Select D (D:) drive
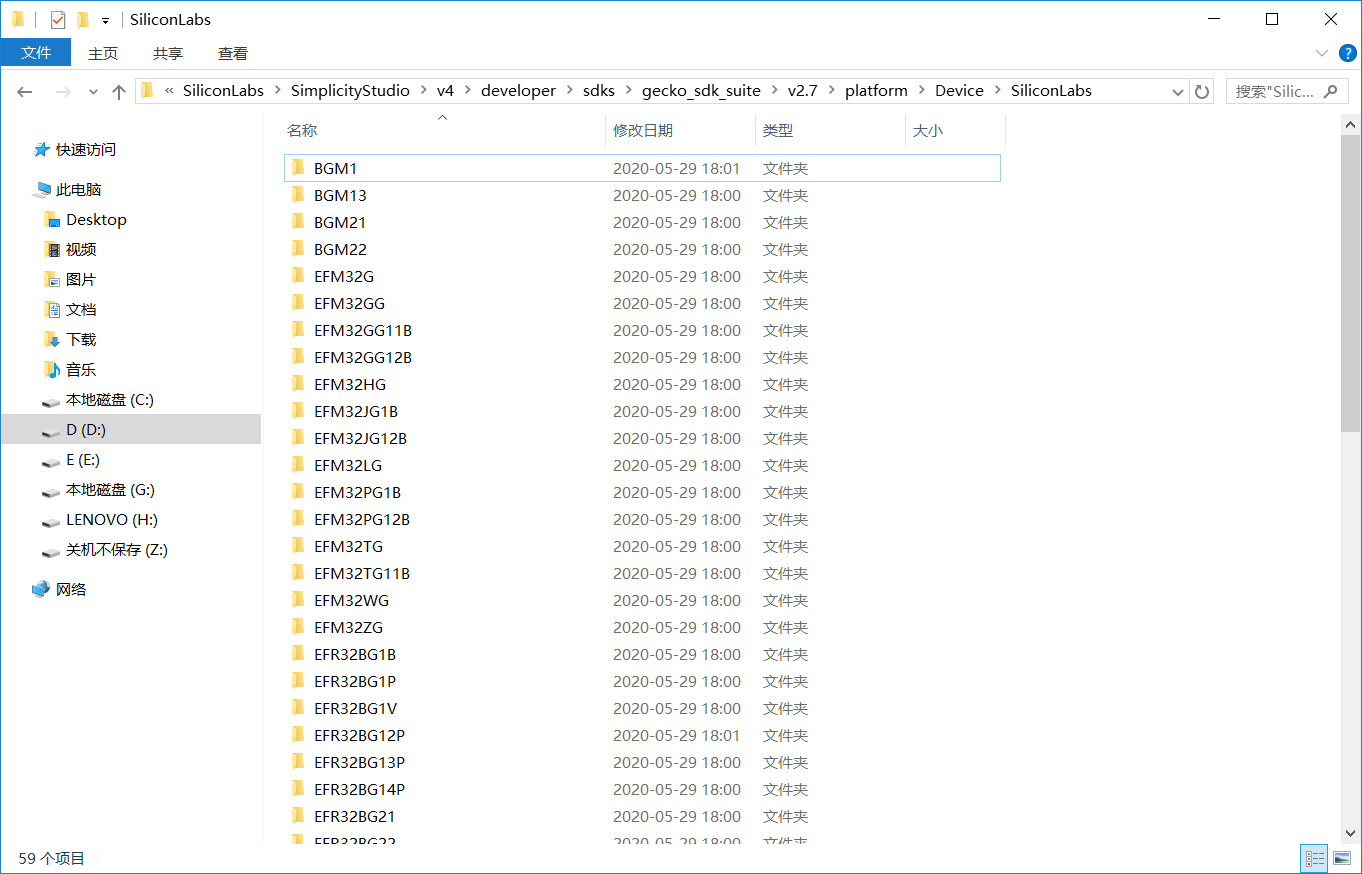Screen dimensions: 1362x874 click(x=130, y=429)
